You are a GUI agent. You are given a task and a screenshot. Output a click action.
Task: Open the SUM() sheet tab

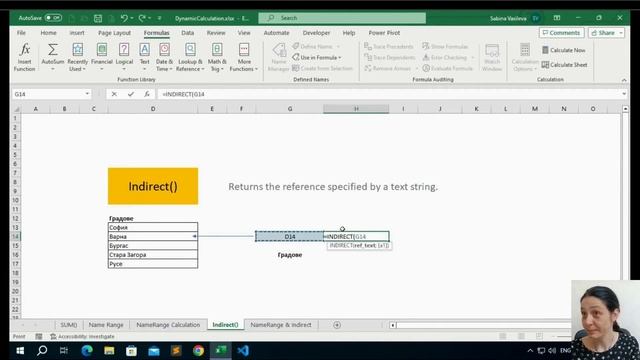(69, 325)
